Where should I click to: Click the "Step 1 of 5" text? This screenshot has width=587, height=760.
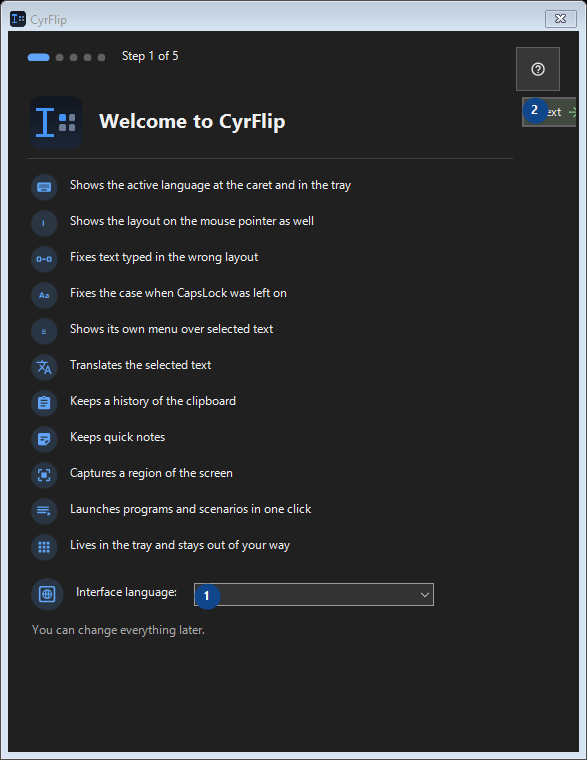(x=150, y=56)
